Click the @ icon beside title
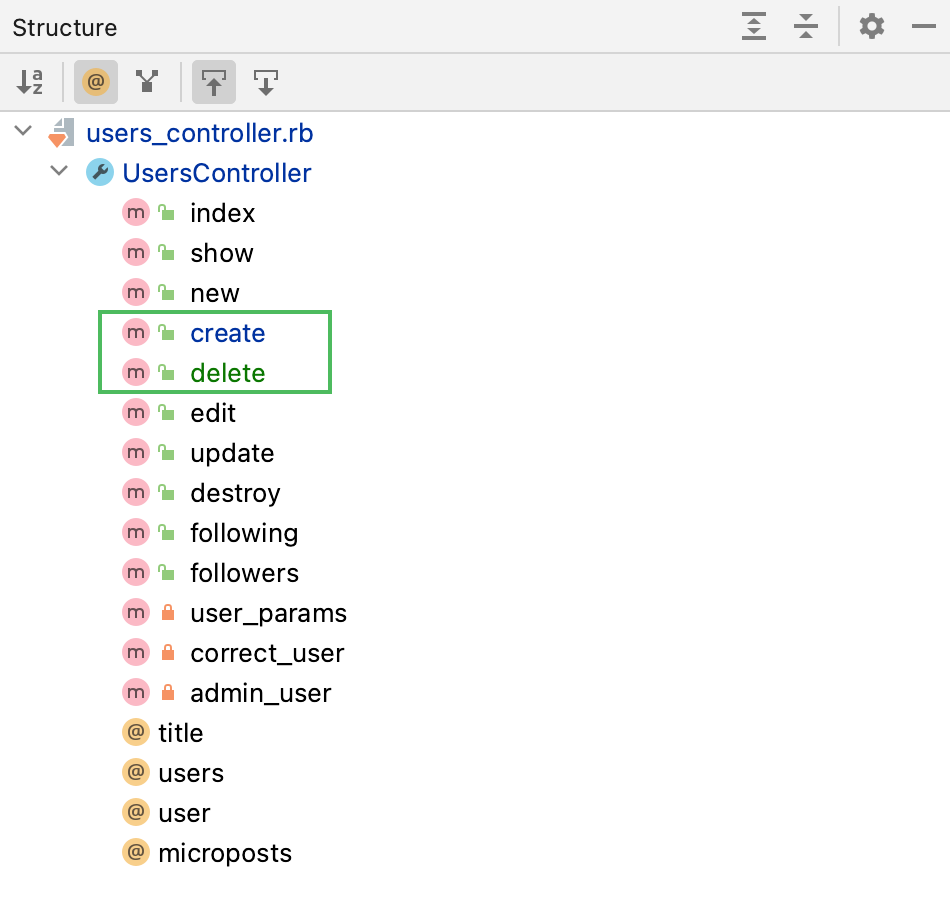 (x=135, y=733)
